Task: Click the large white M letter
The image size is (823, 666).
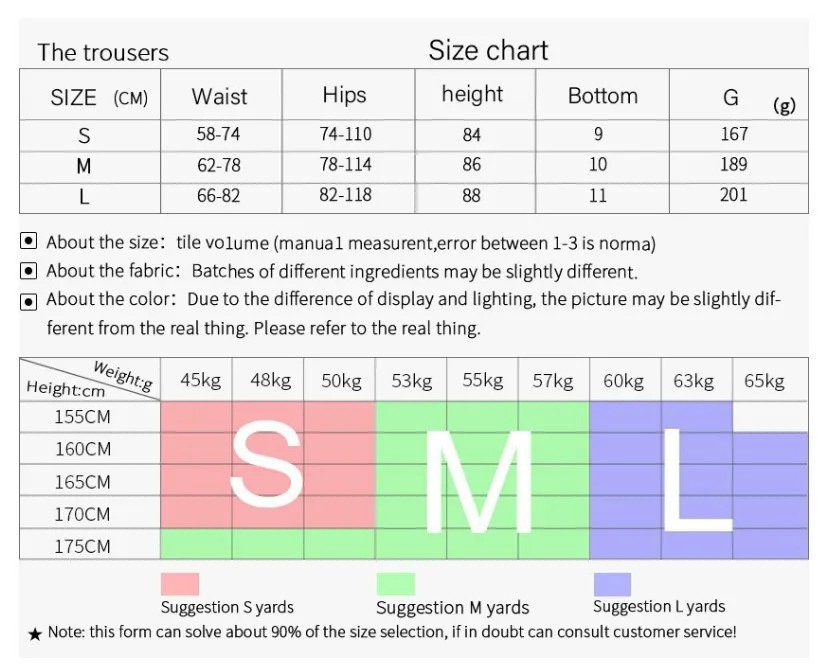Action: click(478, 481)
